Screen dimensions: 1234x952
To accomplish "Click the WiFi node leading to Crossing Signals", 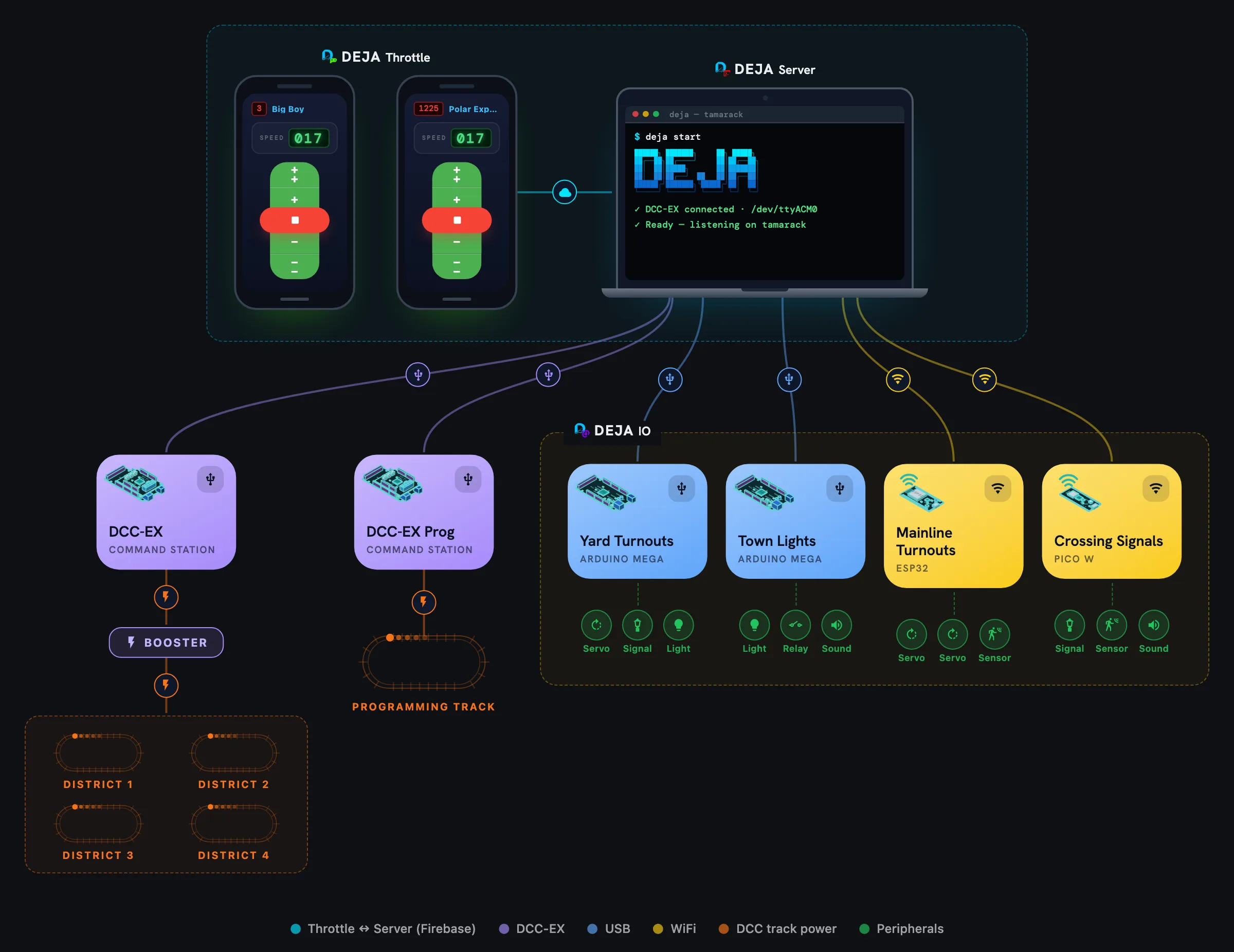I will click(984, 379).
